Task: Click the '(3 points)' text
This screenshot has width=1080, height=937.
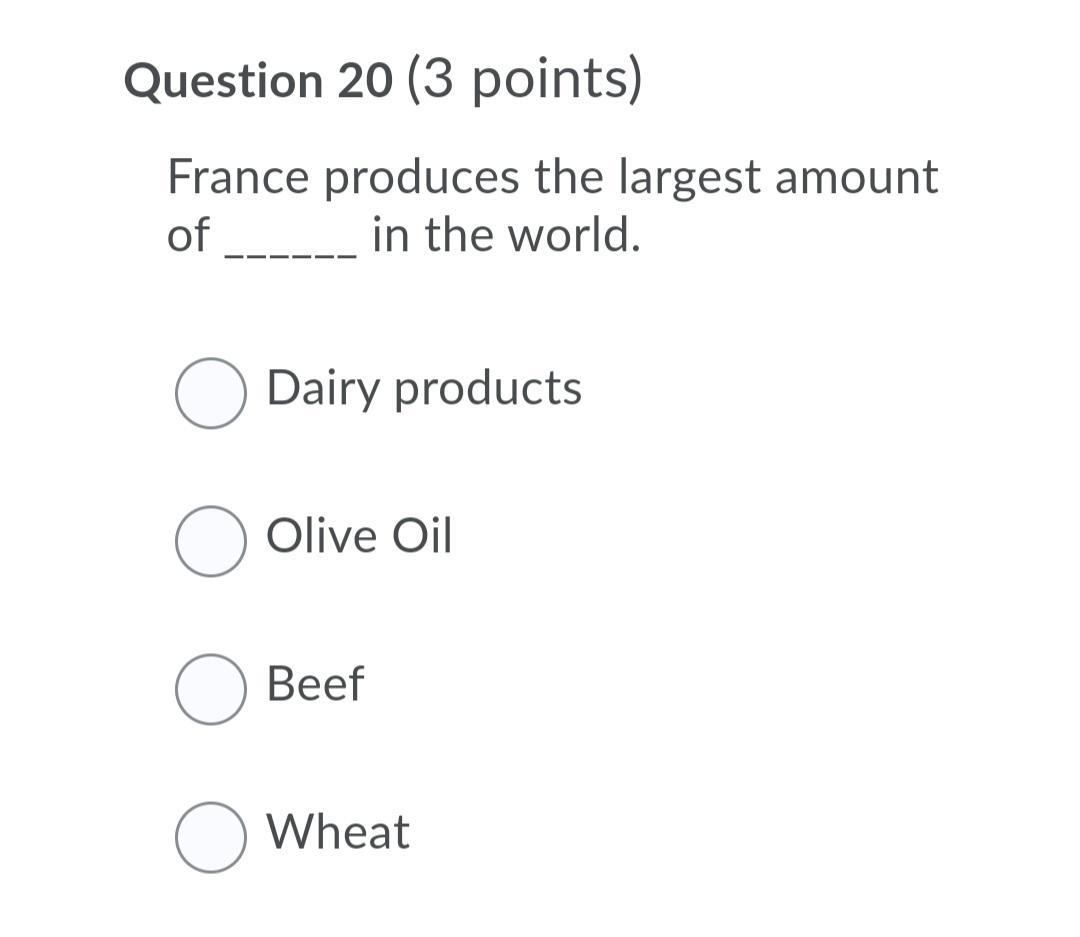Action: click(x=525, y=80)
